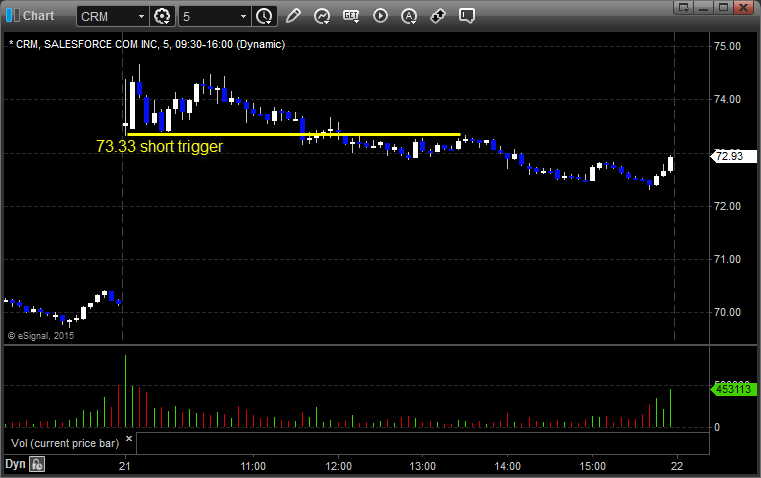Click the 13:00 time axis label
Screen dimensions: 761x478
[x=423, y=466]
